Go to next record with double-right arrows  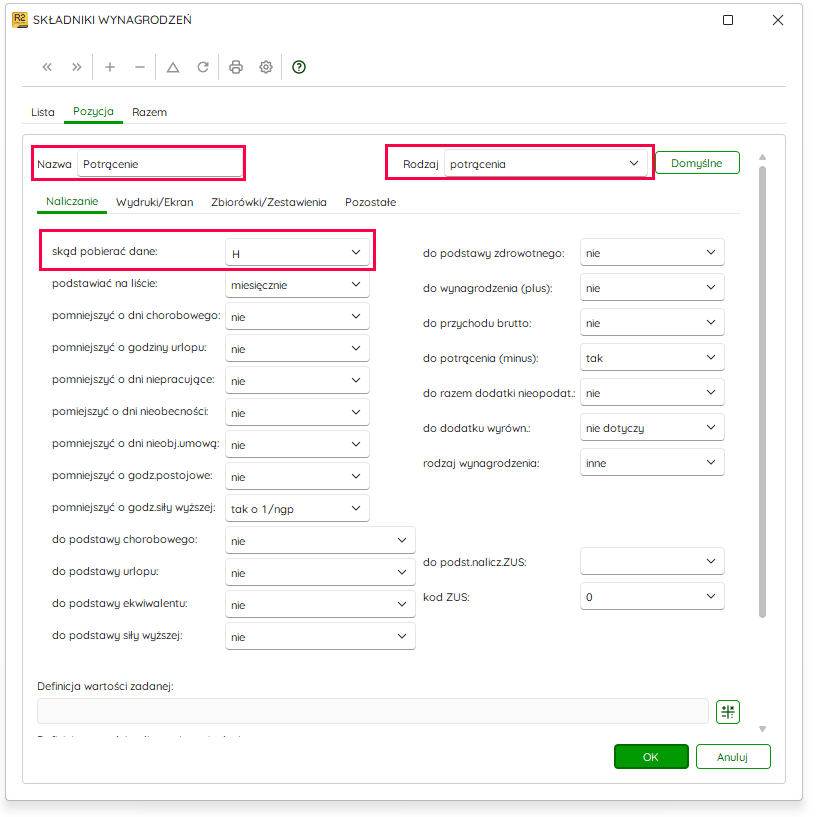tap(77, 67)
